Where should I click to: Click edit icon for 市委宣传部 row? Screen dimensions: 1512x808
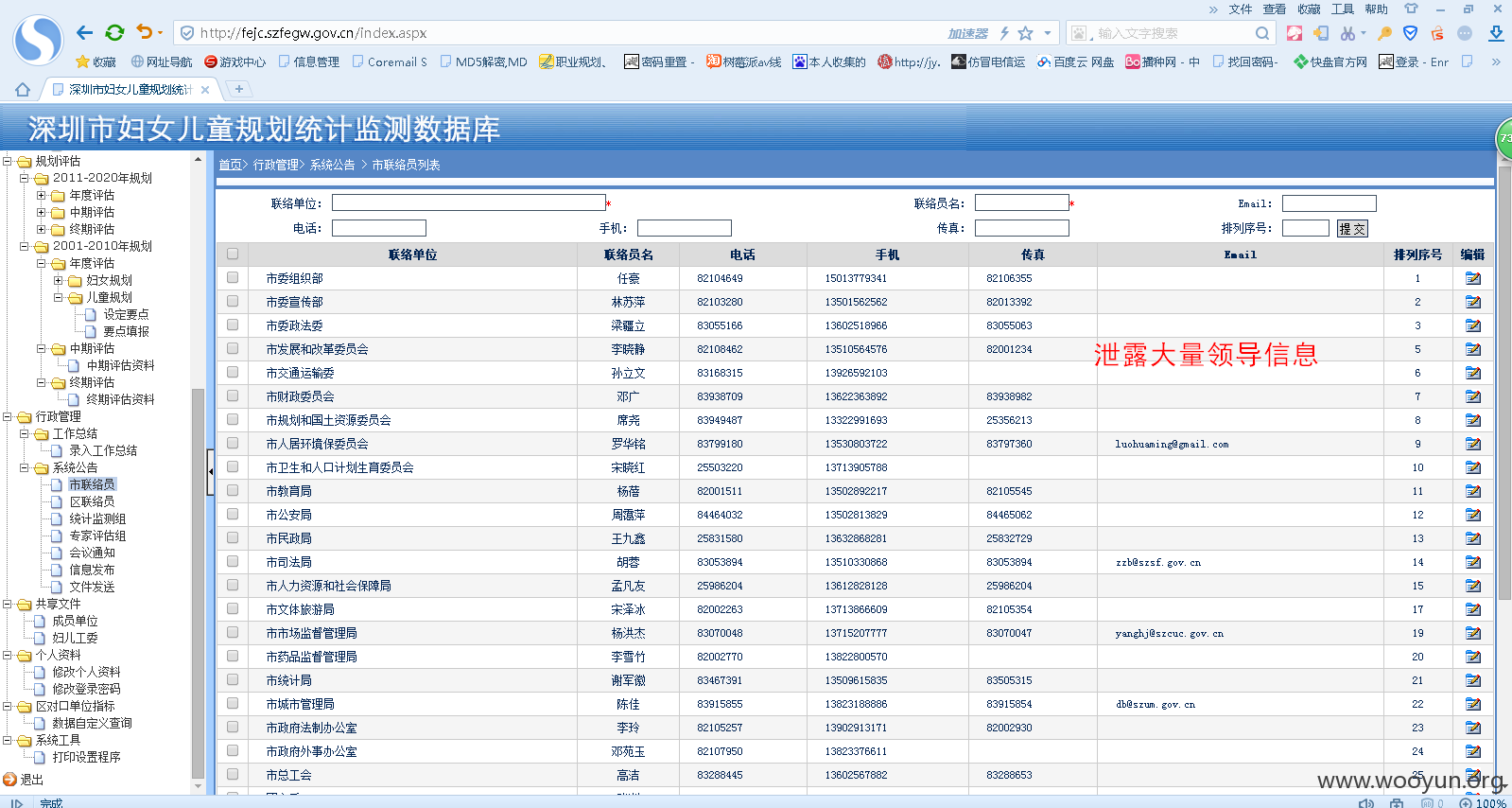point(1472,302)
